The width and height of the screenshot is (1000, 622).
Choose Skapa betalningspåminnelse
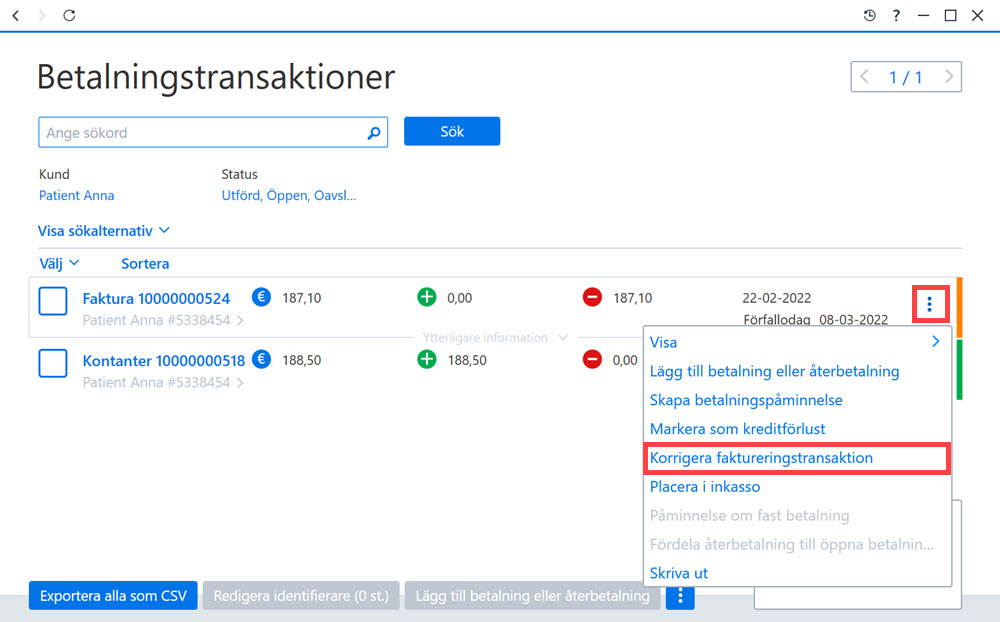click(x=797, y=400)
